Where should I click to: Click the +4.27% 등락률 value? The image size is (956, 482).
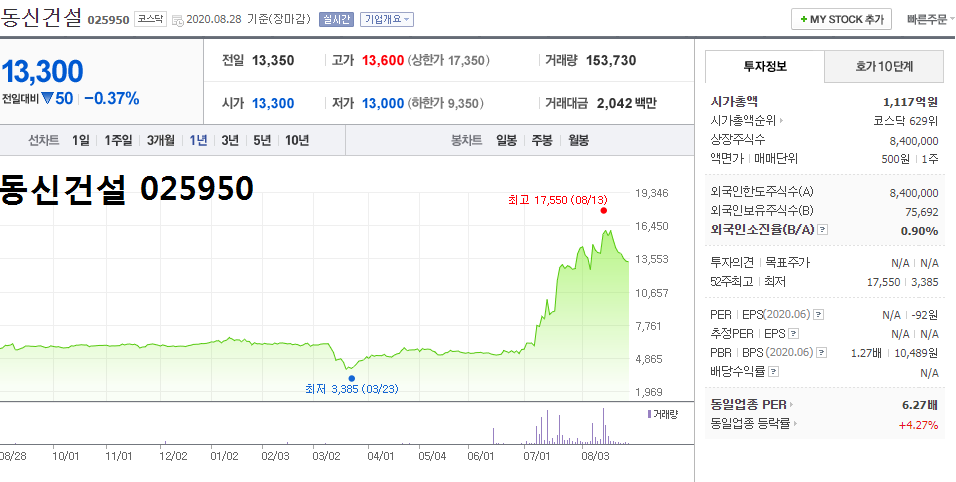(918, 425)
